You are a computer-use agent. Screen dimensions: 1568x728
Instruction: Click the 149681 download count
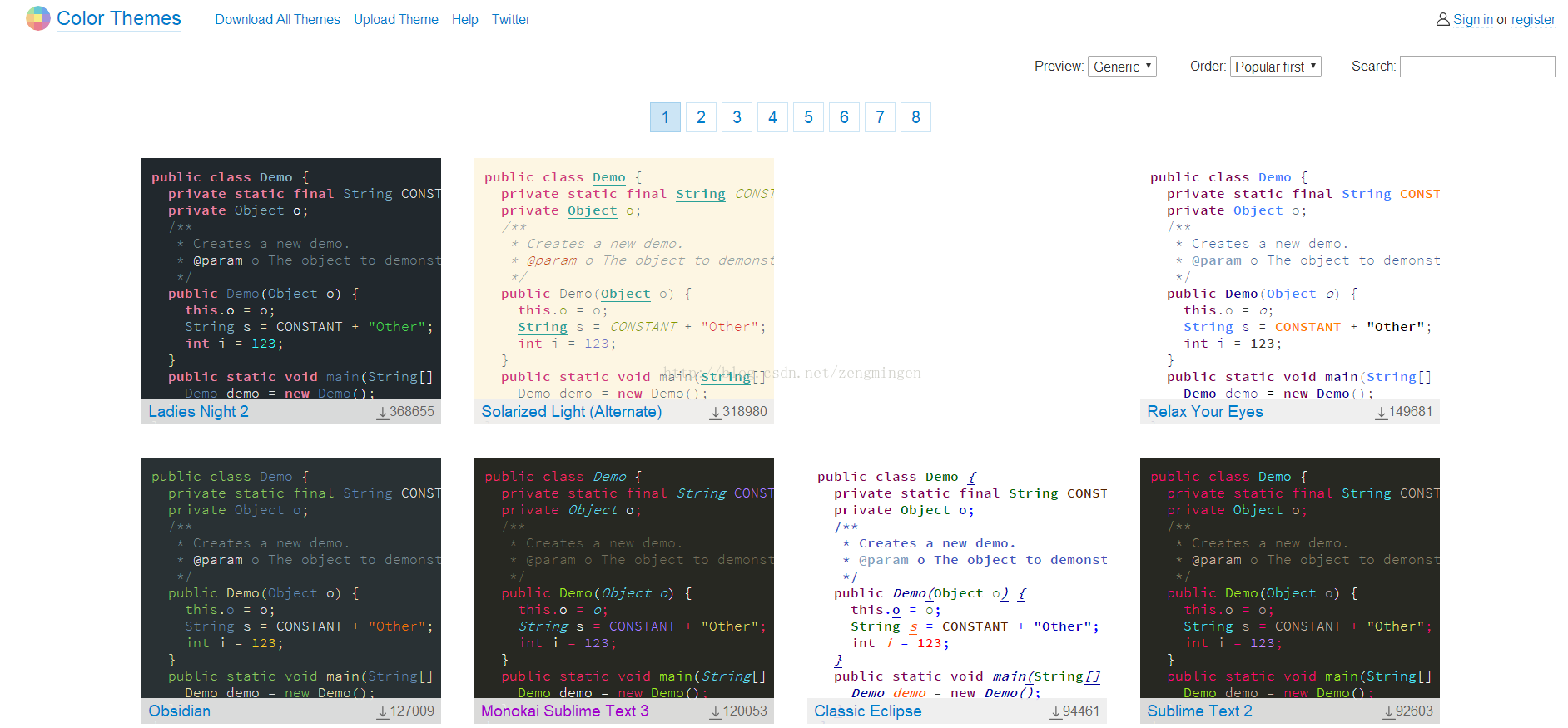click(x=1411, y=412)
